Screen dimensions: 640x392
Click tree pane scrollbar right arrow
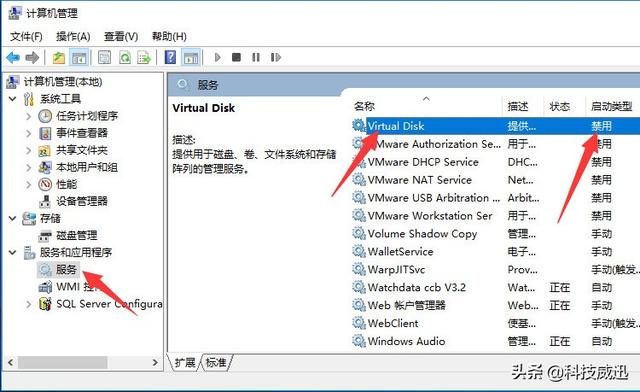[x=155, y=362]
